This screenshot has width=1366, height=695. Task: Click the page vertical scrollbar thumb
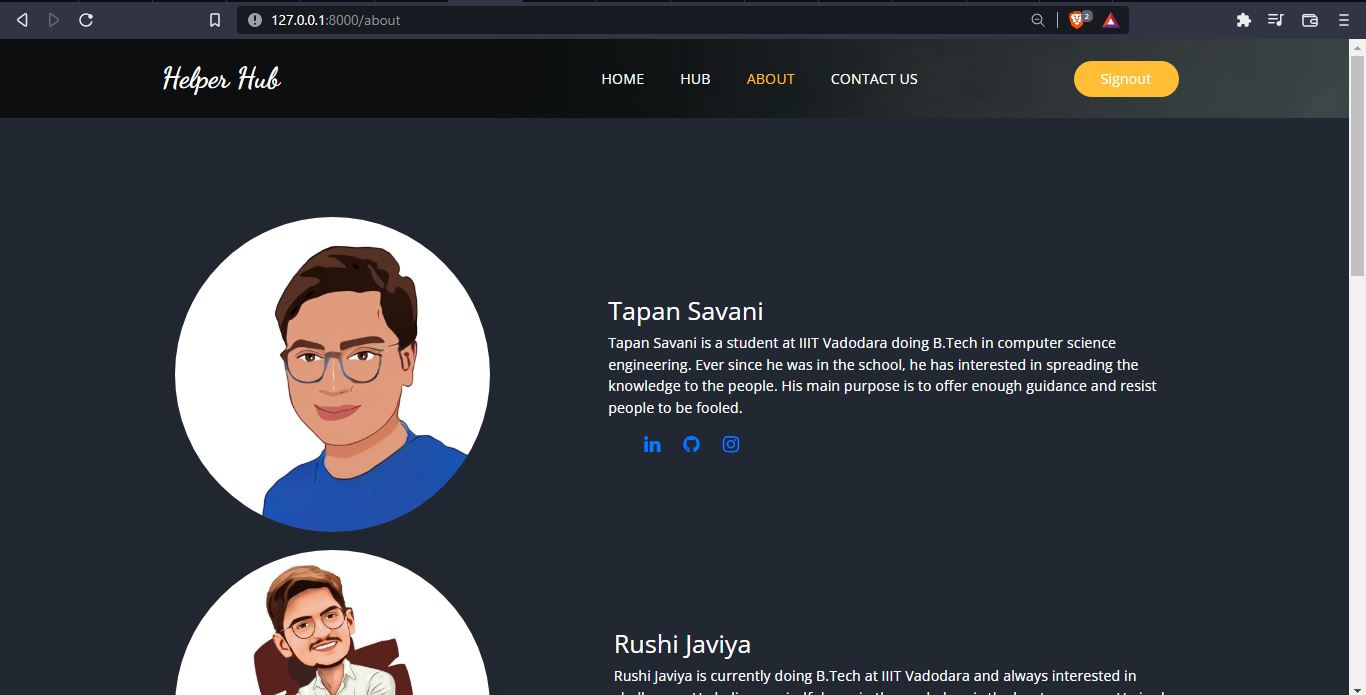(1358, 165)
